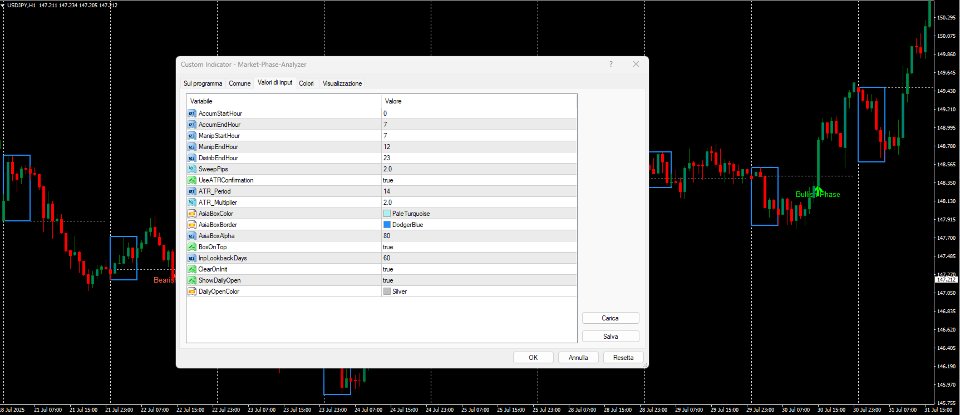Viewport: 960px width, 415px height.
Task: Click the PaleTurquoise color swatch
Action: [x=387, y=214]
